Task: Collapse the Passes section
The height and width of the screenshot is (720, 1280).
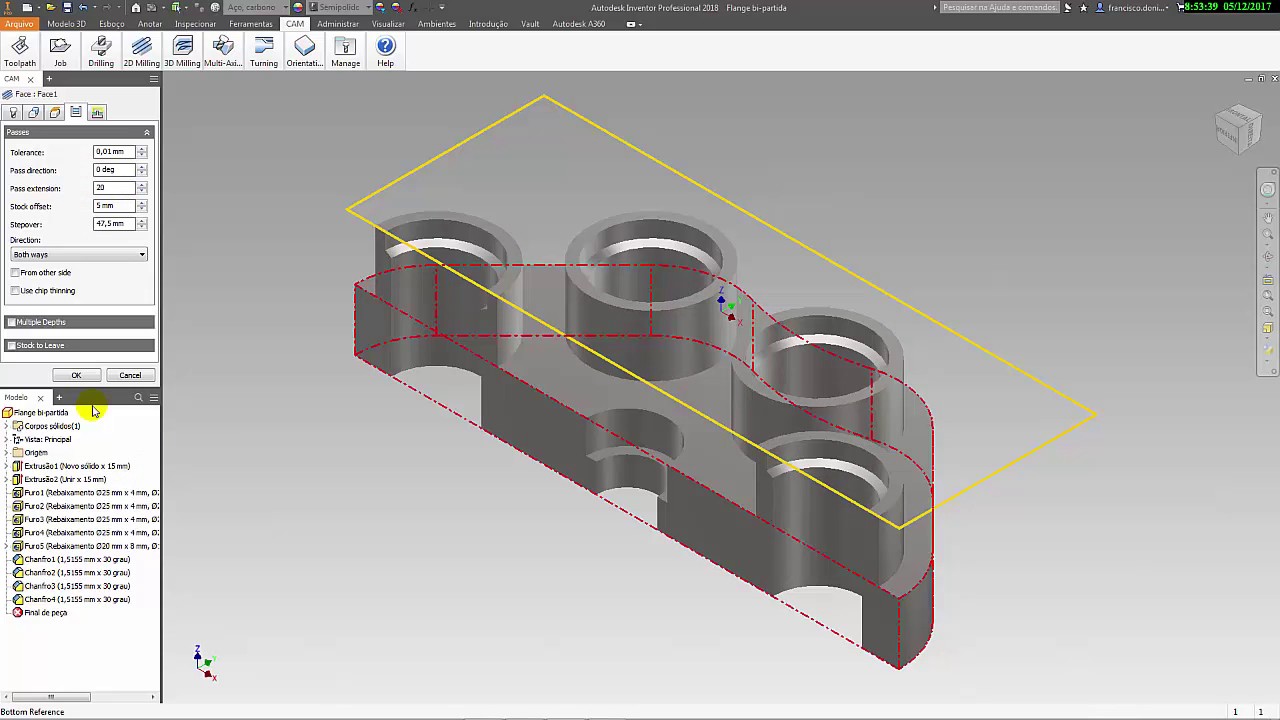Action: pyautogui.click(x=147, y=132)
